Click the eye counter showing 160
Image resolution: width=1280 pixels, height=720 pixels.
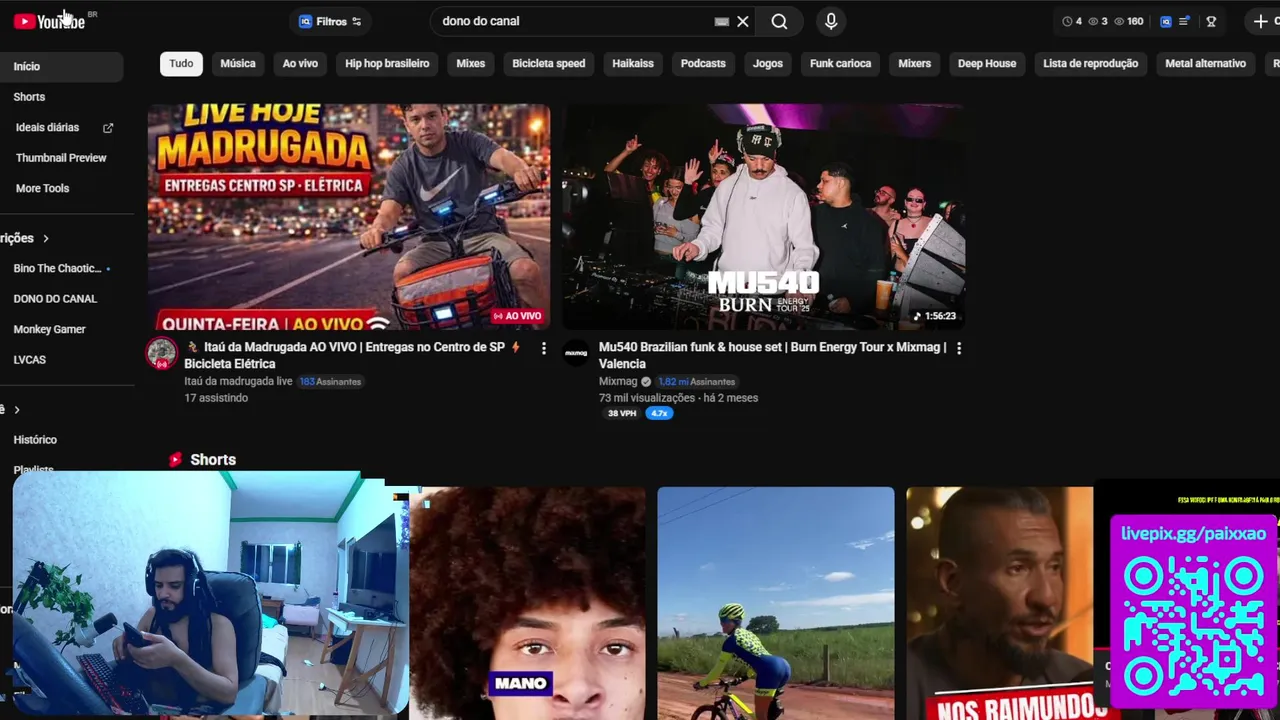(x=1129, y=21)
